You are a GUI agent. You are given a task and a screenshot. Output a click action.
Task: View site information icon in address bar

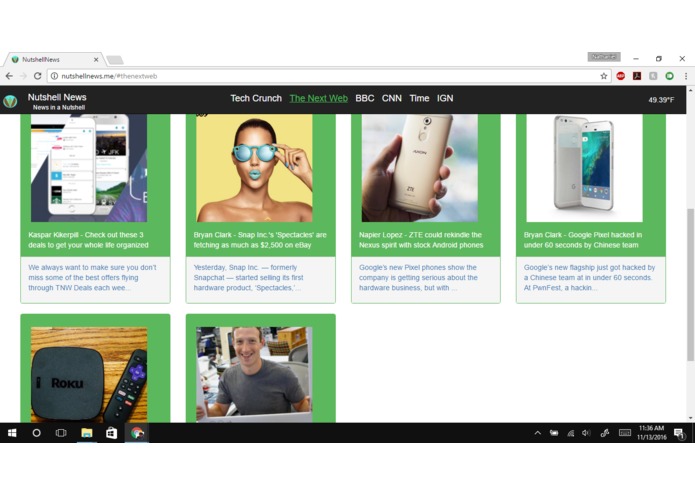[54, 76]
